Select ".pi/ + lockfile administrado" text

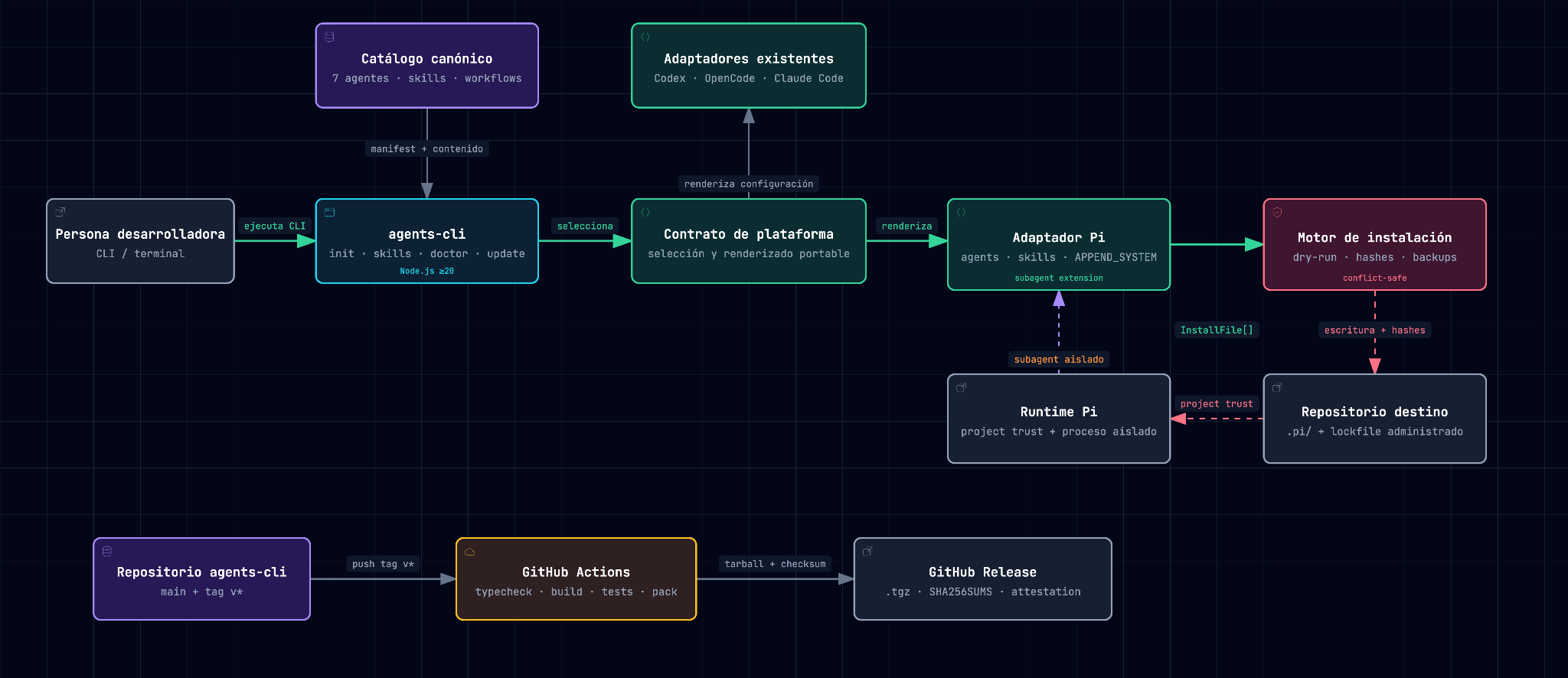point(1375,432)
